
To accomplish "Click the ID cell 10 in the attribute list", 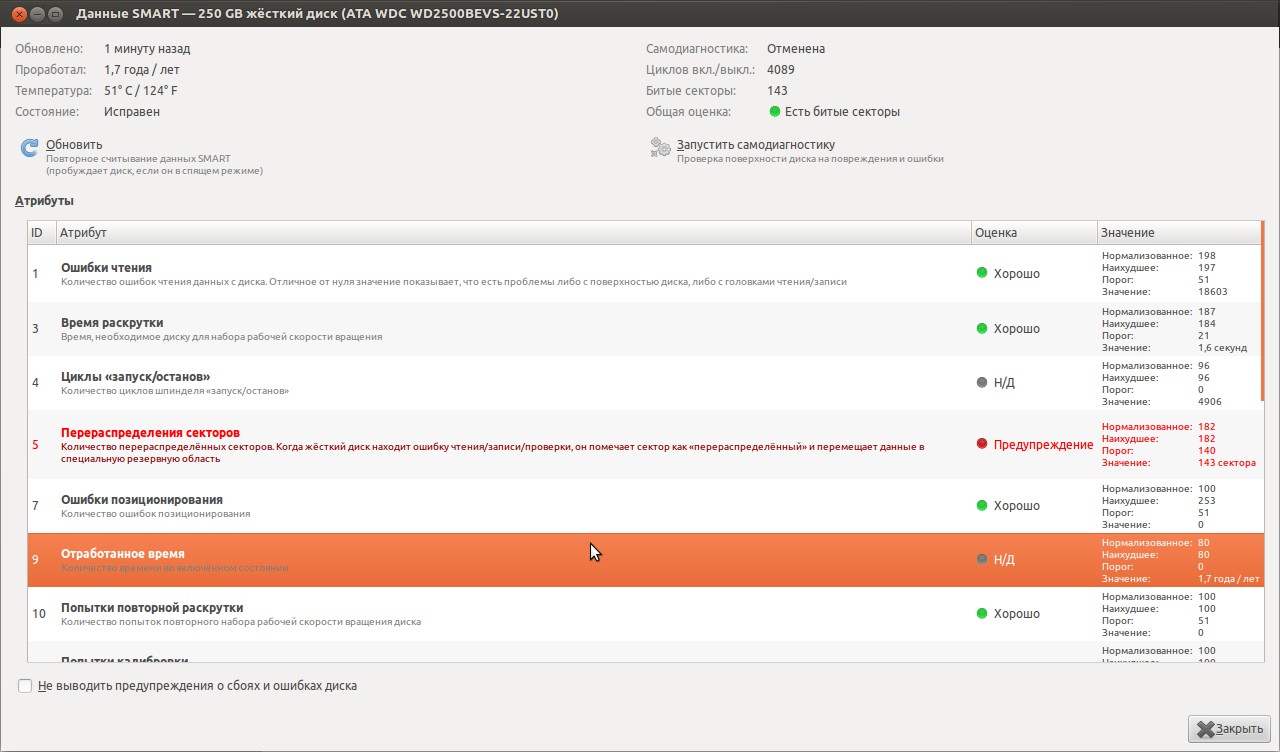I will pos(39,613).
